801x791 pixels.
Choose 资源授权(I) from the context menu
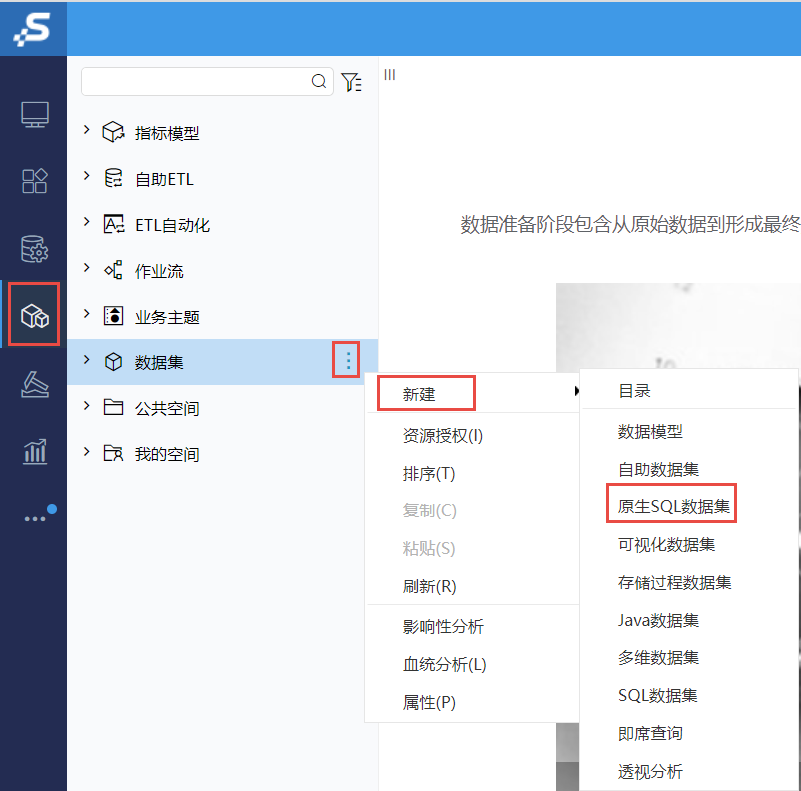[x=442, y=435]
